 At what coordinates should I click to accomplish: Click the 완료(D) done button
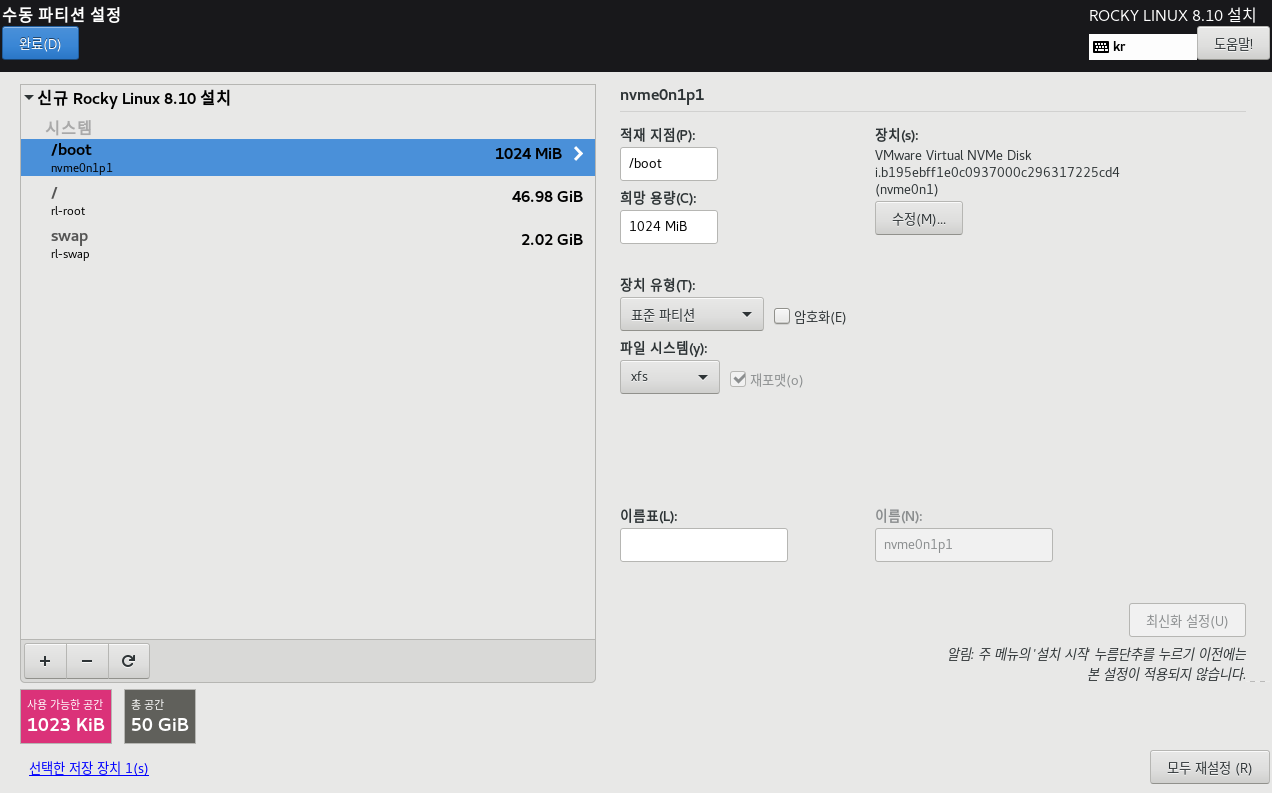40,44
